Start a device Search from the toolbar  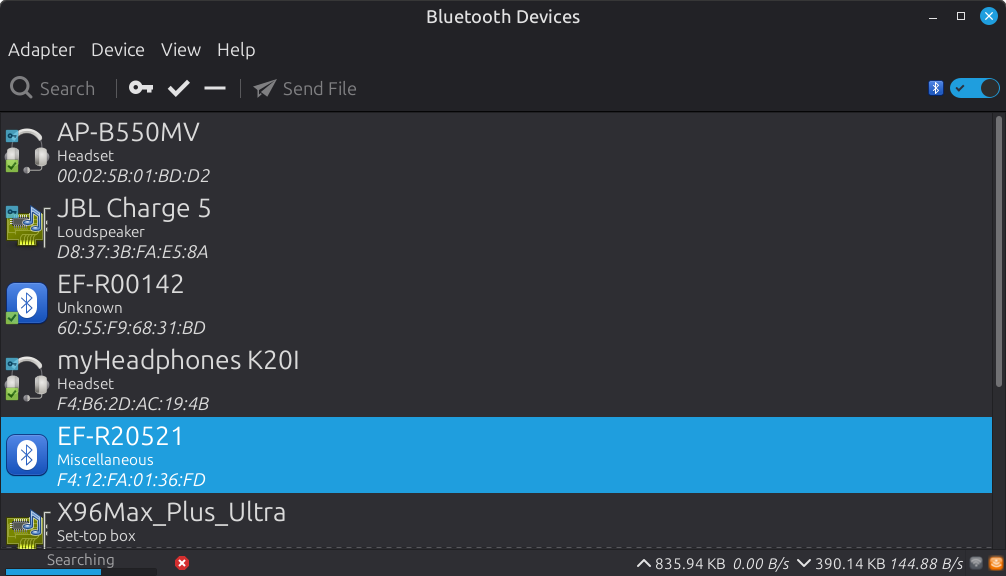[x=53, y=89]
